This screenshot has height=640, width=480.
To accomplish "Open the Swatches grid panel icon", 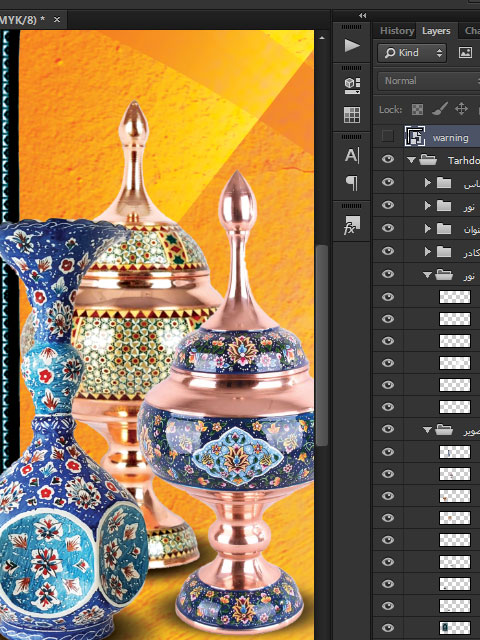I will click(x=352, y=115).
